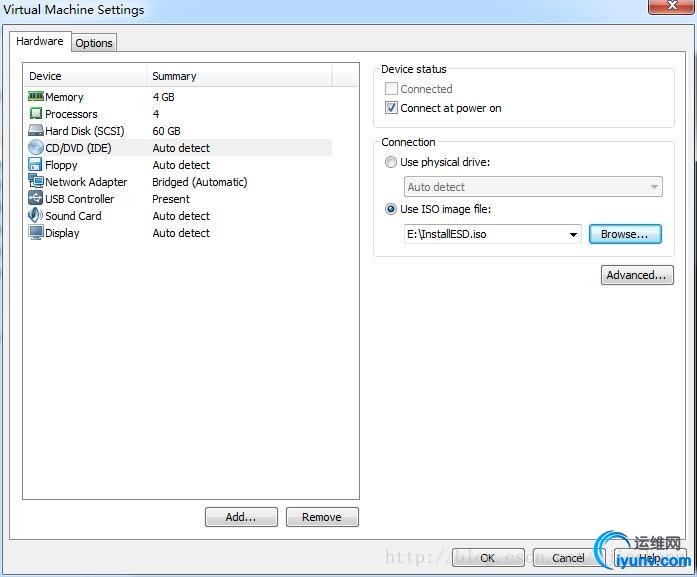697x577 pixels.
Task: Click the Hard Disk drive icon
Action: click(36, 130)
